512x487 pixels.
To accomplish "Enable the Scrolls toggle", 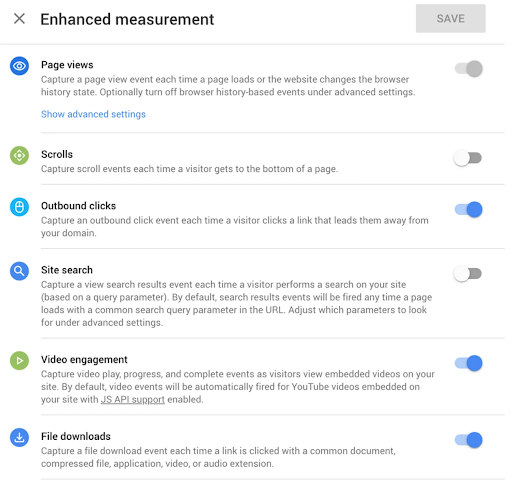I will tap(468, 158).
